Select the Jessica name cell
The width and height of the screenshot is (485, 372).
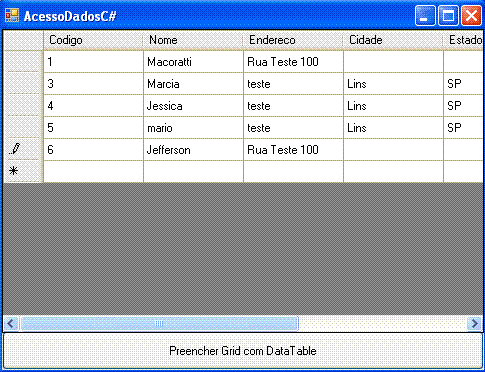tap(193, 105)
